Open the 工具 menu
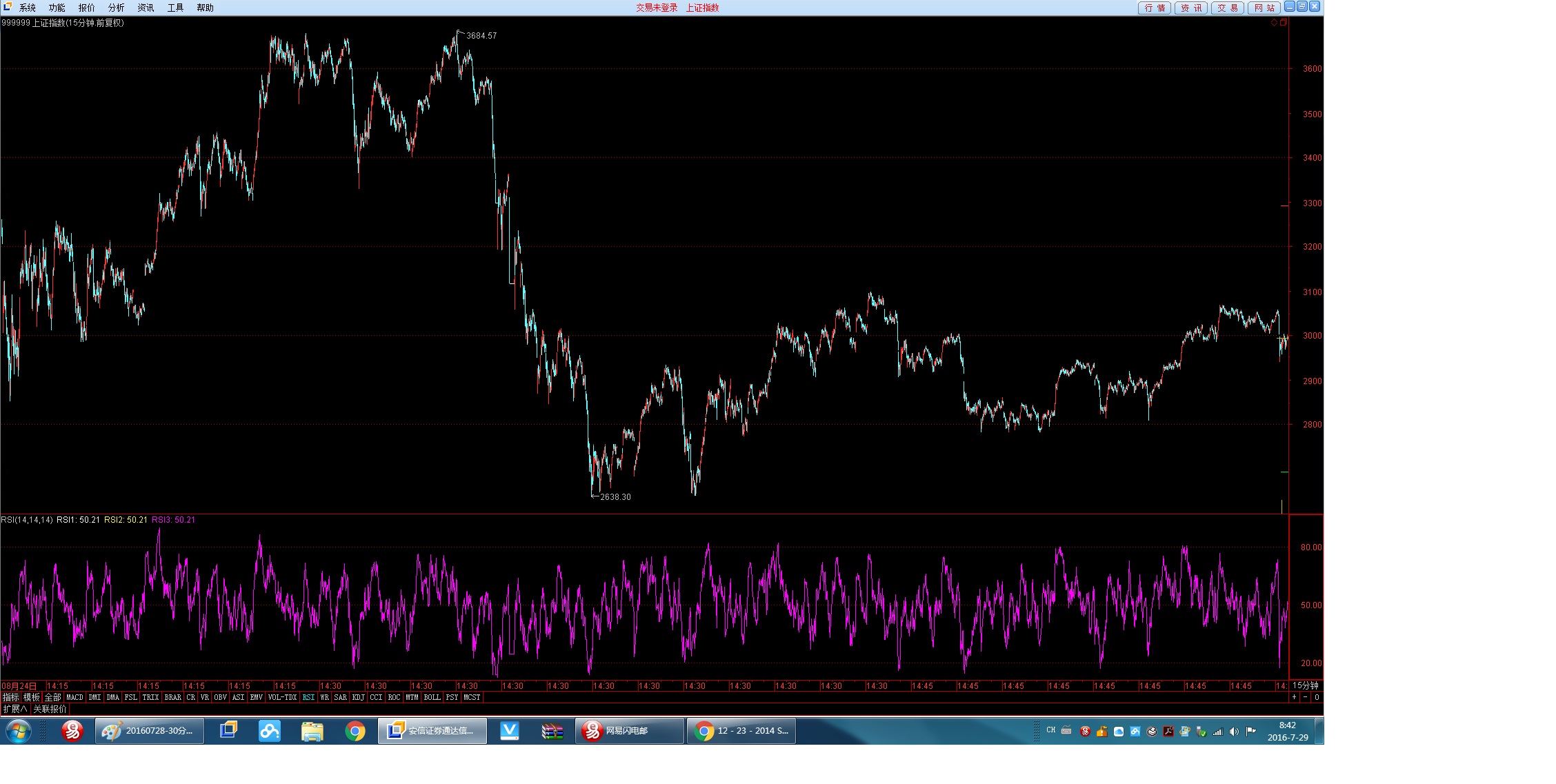Image resolution: width=1556 pixels, height=784 pixels. pyautogui.click(x=176, y=8)
